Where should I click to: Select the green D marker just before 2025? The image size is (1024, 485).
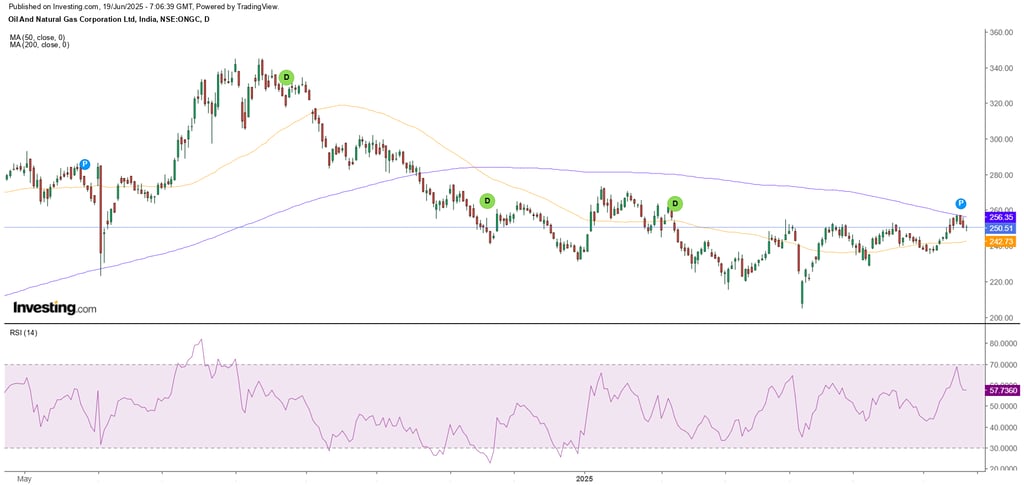click(487, 201)
